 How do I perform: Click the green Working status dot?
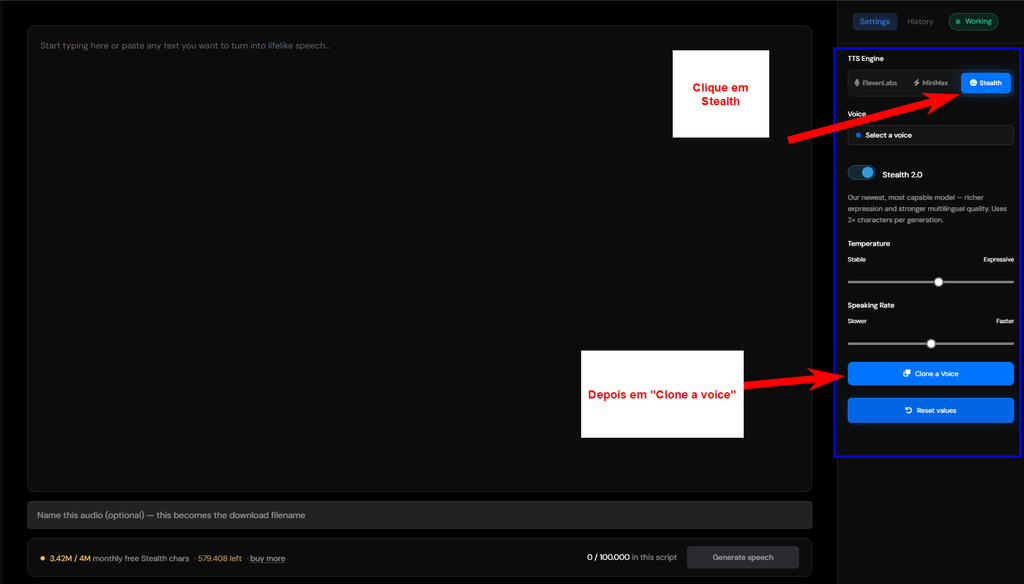pyautogui.click(x=958, y=22)
